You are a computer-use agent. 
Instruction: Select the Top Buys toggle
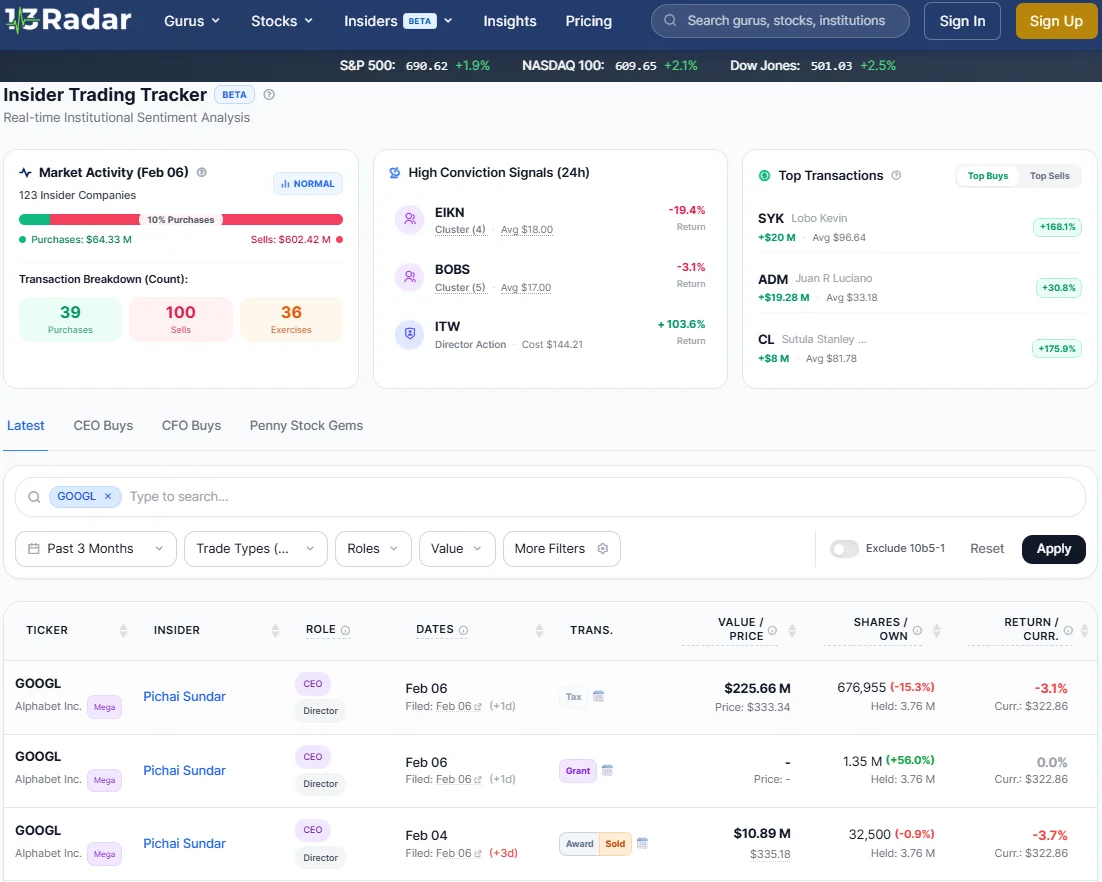point(987,176)
